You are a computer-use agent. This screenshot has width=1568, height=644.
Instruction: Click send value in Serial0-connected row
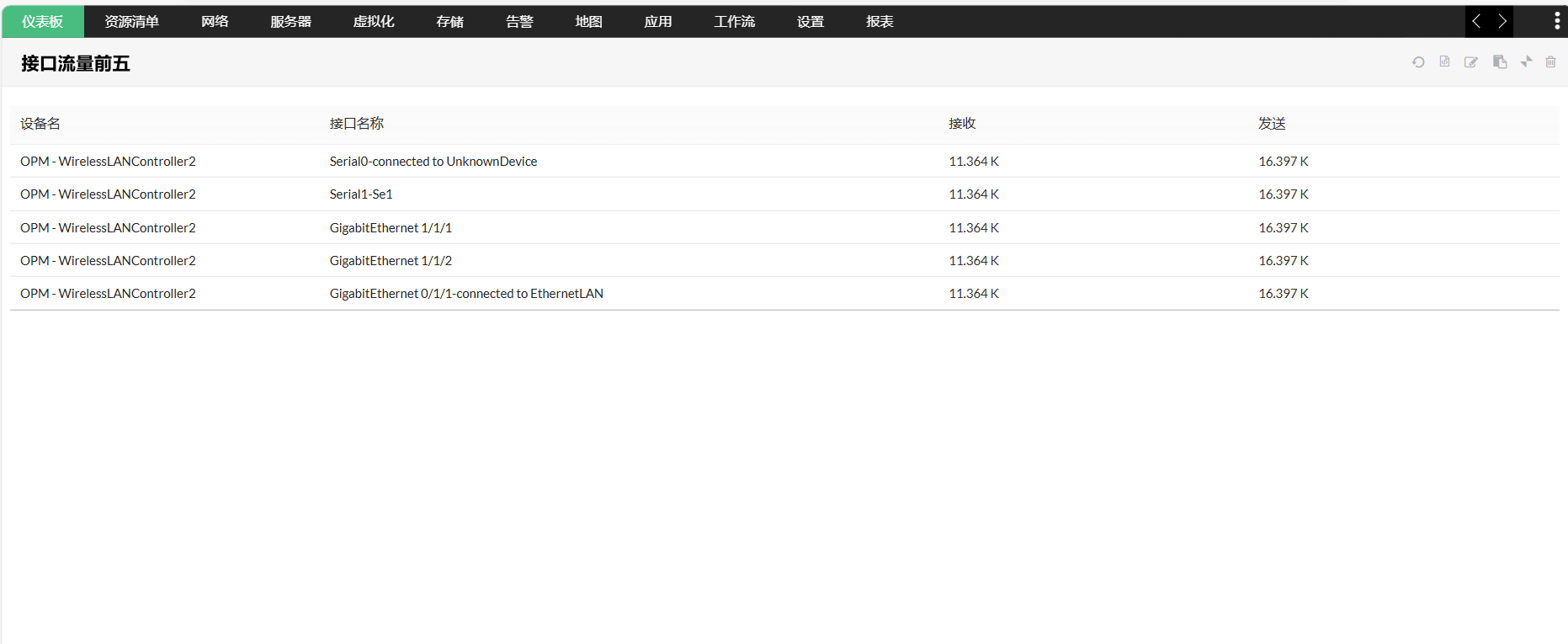[x=1284, y=162]
